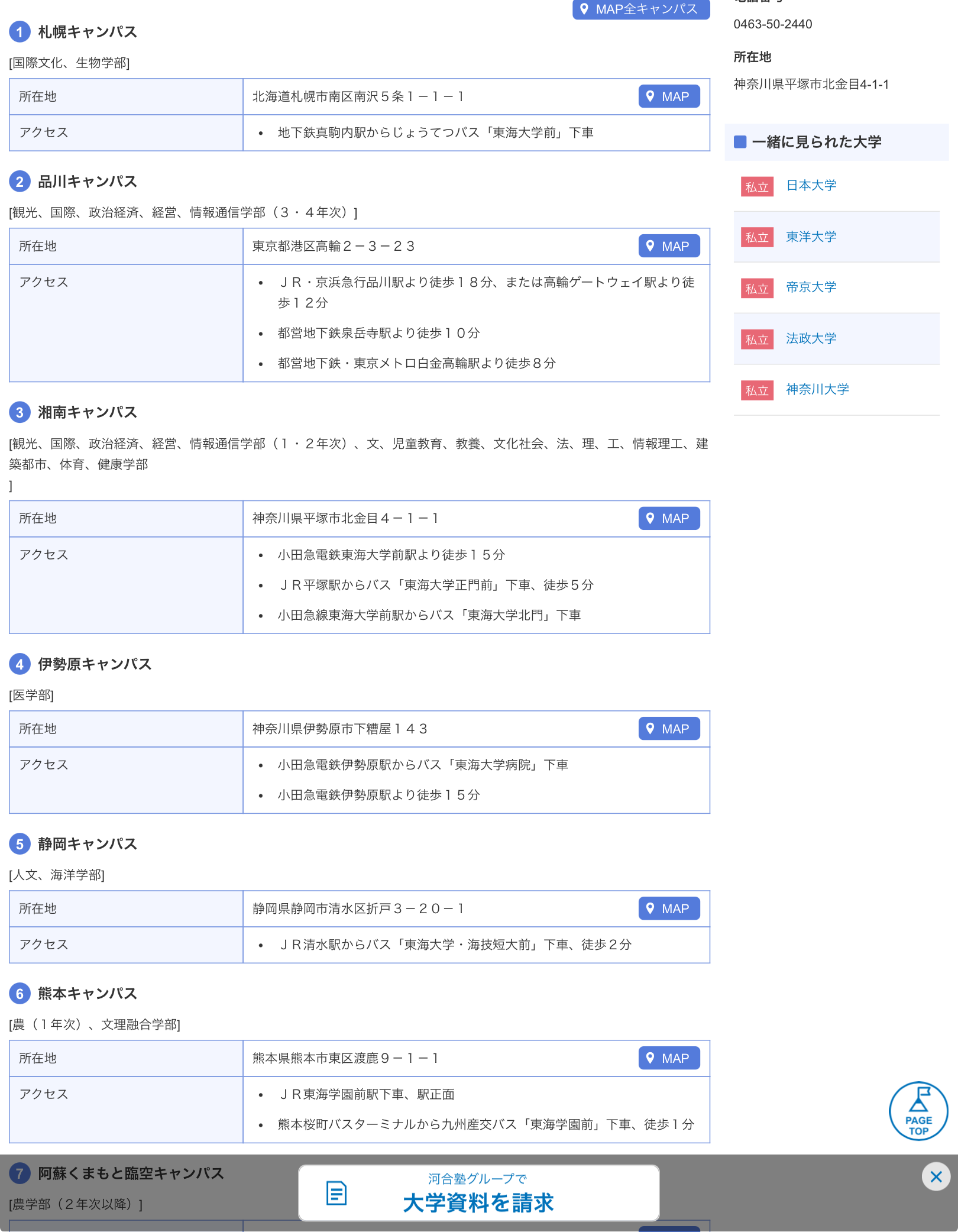Screen dimensions: 958x1232
Task: Close the 大学資料を請求 banner
Action: [x=936, y=1177]
